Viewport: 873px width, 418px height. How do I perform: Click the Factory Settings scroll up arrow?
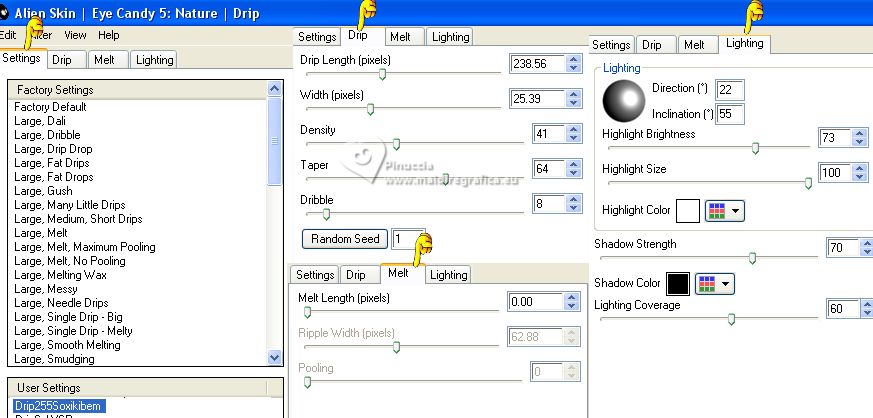click(x=274, y=89)
